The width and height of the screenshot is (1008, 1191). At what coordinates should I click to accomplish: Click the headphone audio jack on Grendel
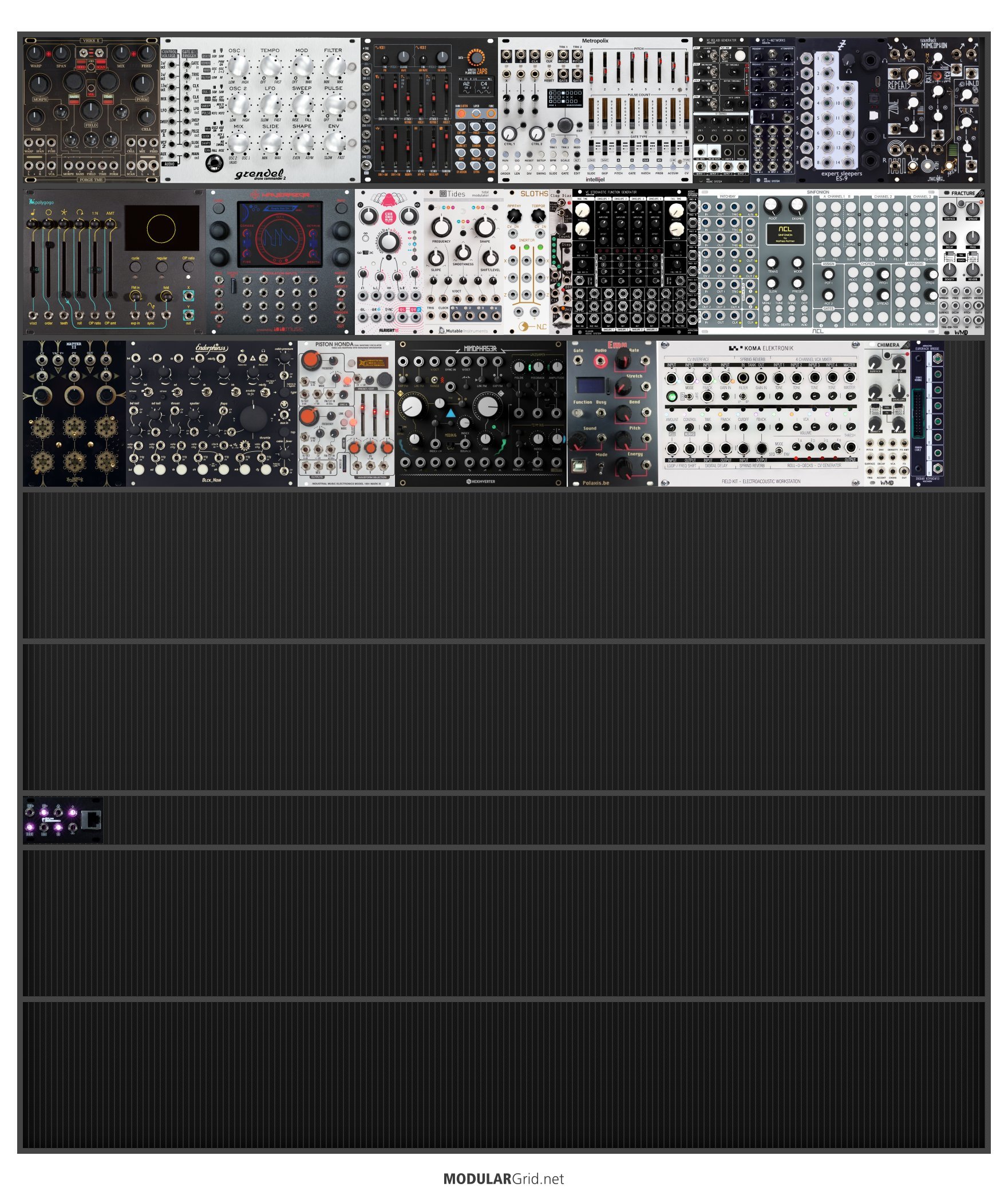click(214, 163)
